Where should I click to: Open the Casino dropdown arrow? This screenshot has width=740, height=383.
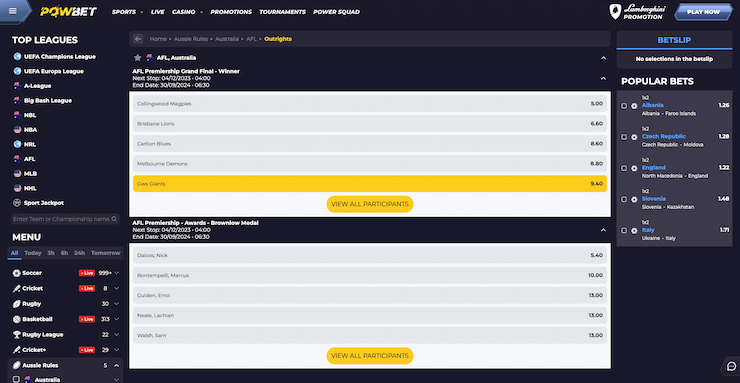tap(202, 12)
